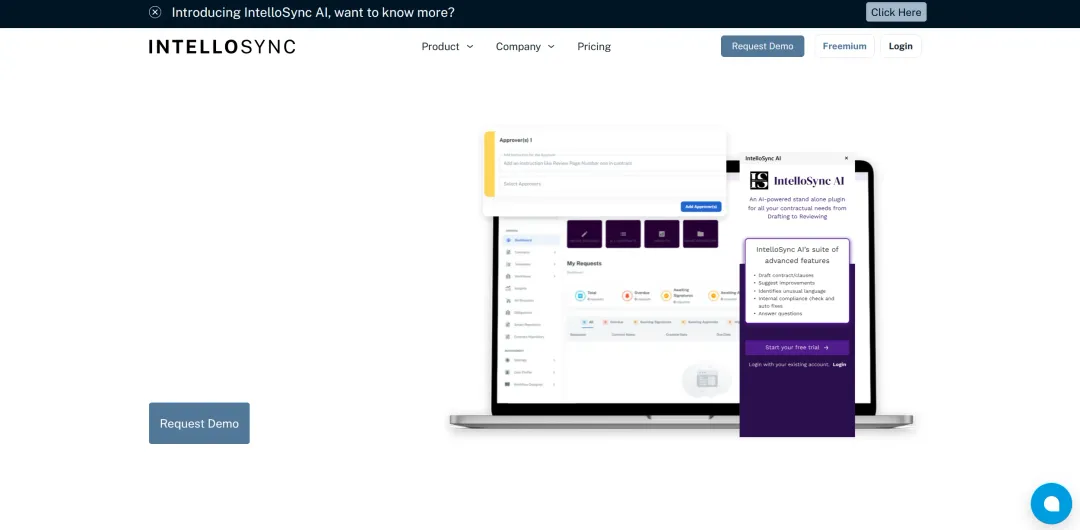Select Dashboard in the mockup sidebar
1080x530 pixels.
click(531, 240)
